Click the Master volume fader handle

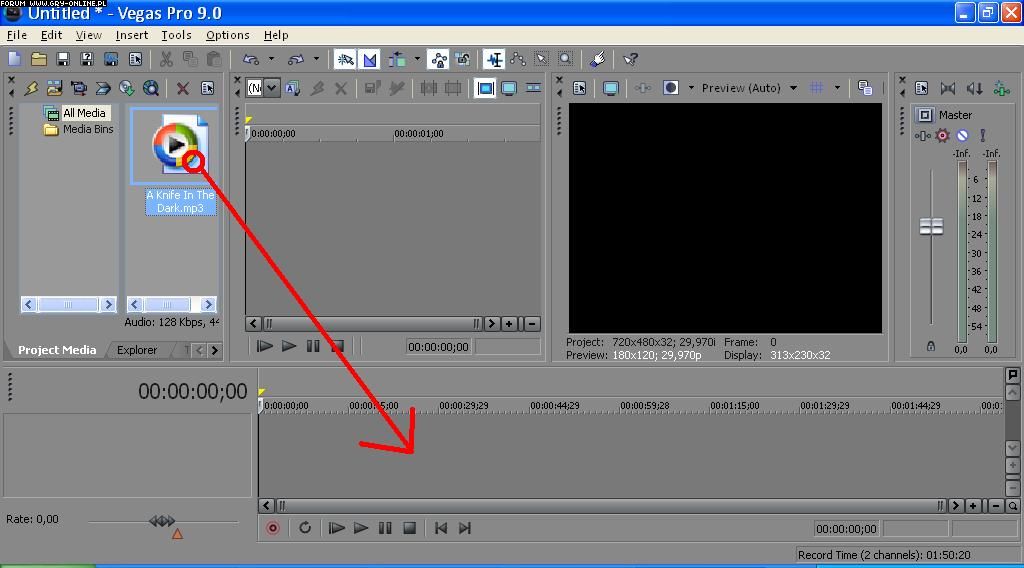tap(931, 227)
